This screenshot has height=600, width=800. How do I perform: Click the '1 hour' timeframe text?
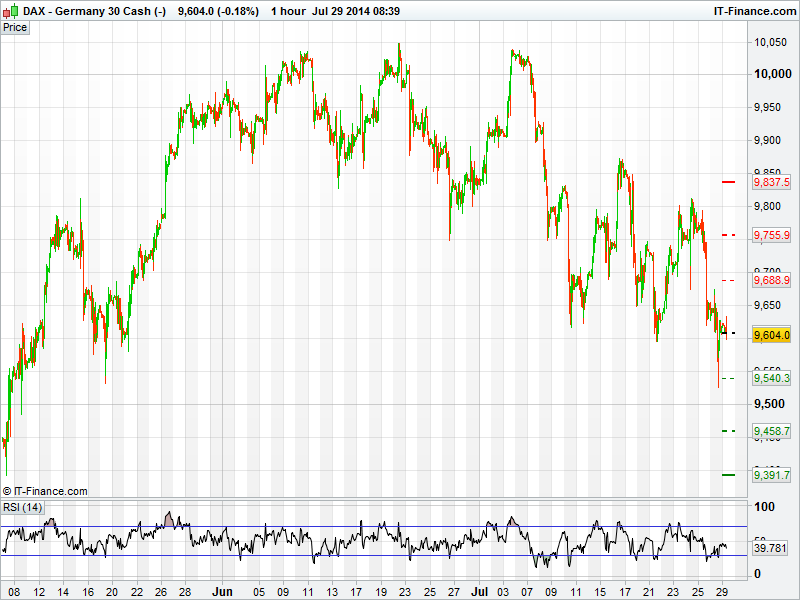288,11
